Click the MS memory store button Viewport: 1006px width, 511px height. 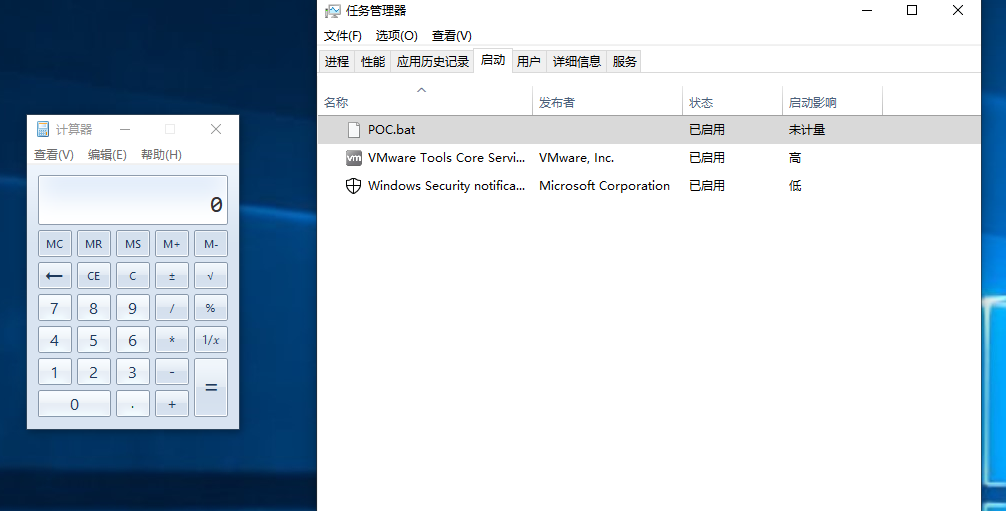[133, 244]
